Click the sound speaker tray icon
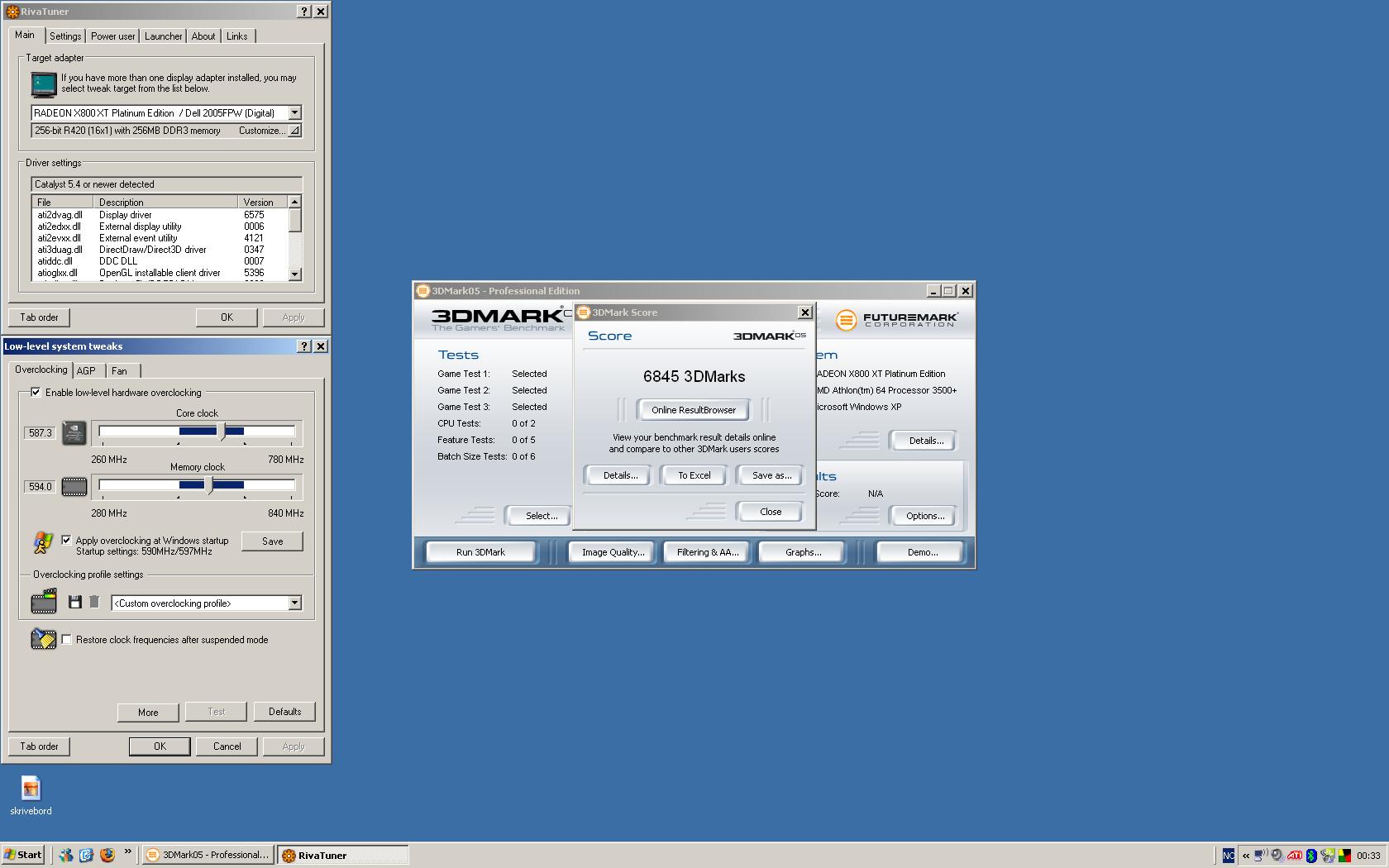This screenshot has width=1389, height=868. coord(1277,856)
